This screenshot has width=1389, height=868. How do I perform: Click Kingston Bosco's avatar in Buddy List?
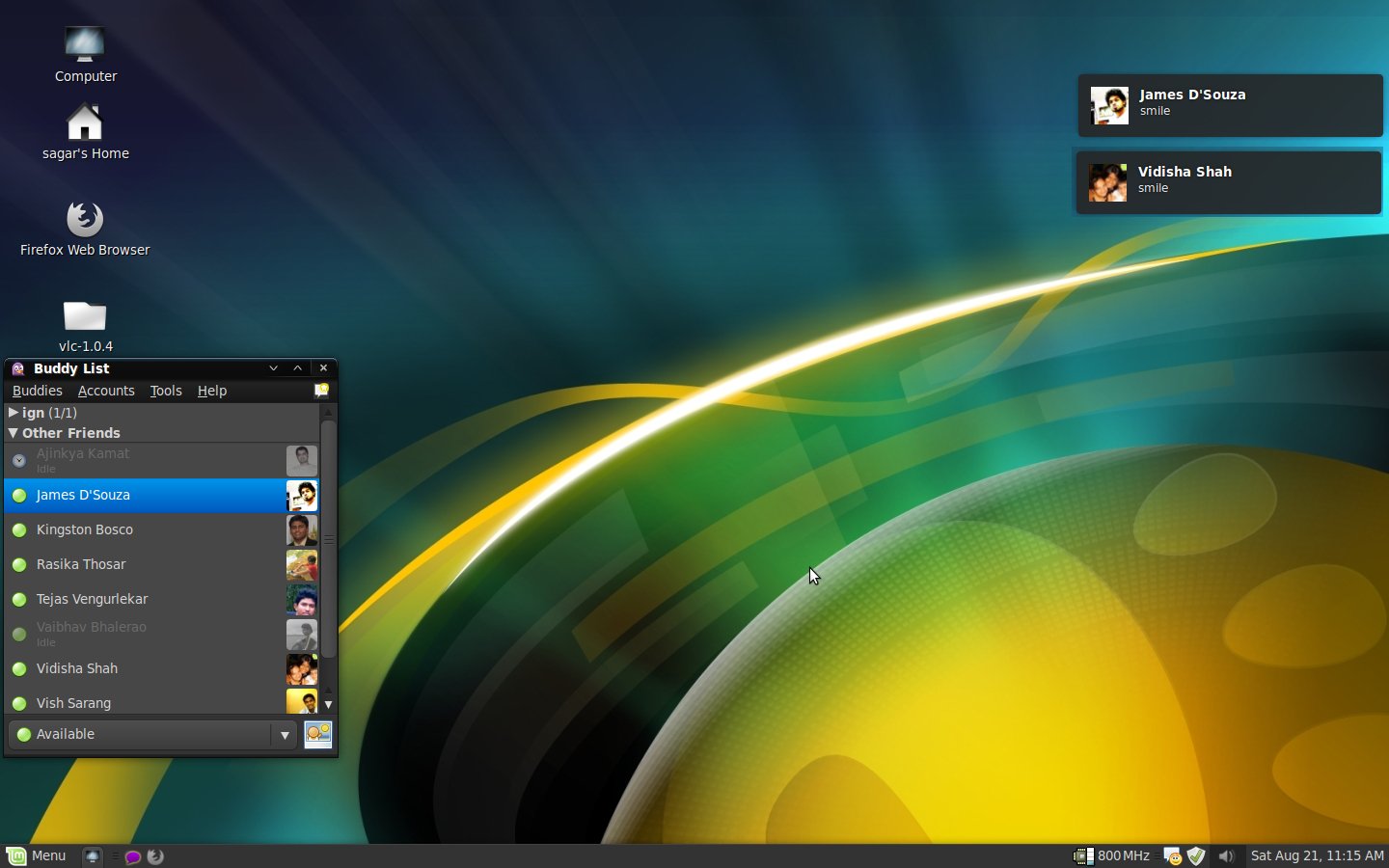302,530
